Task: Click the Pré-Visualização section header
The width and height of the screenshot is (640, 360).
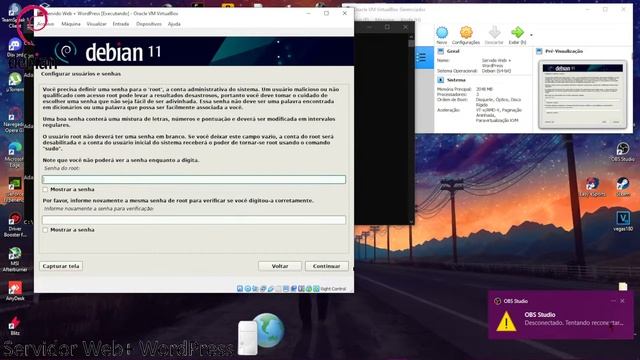Action: coord(564,51)
